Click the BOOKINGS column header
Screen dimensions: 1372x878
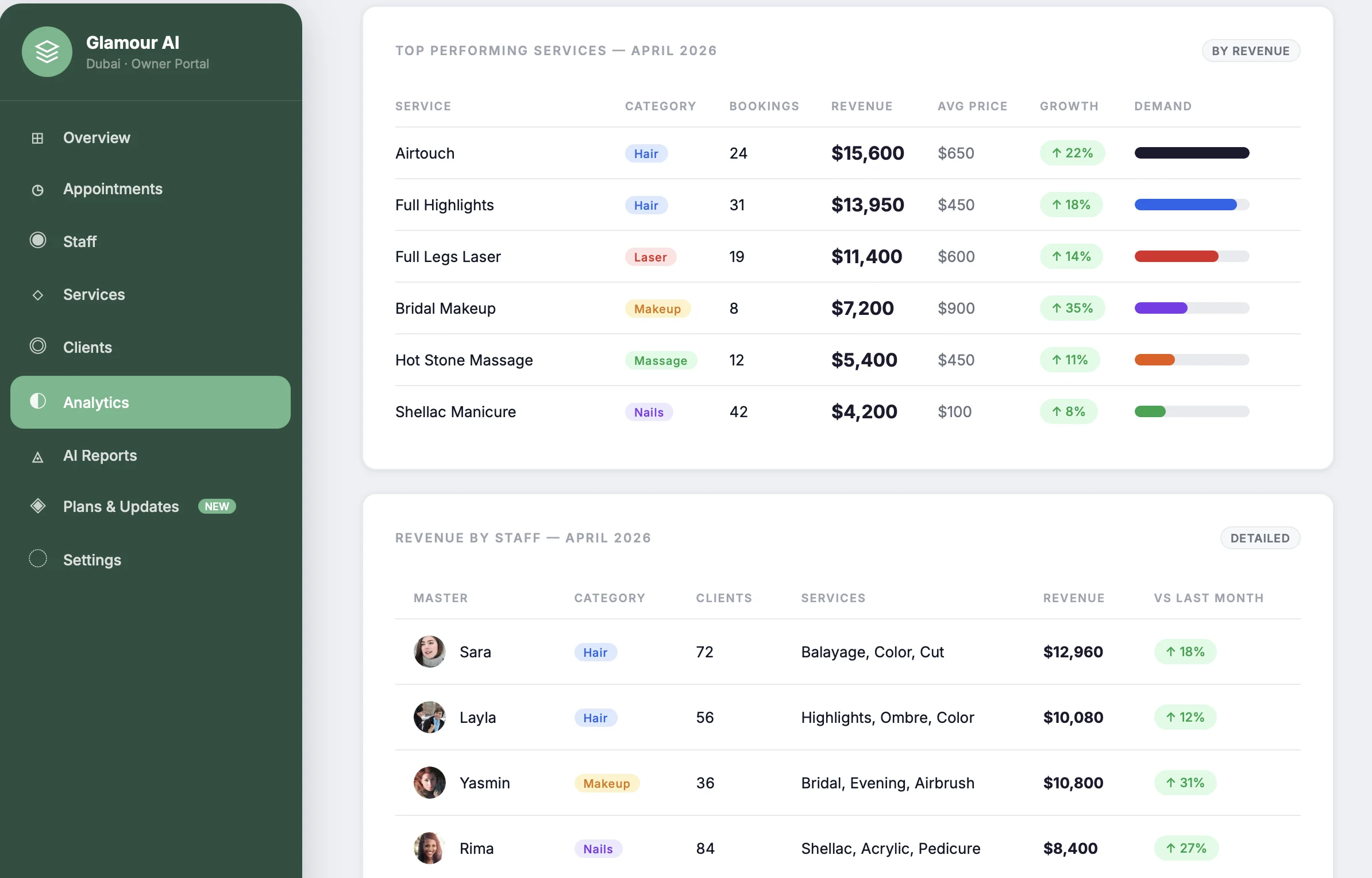[x=764, y=106]
